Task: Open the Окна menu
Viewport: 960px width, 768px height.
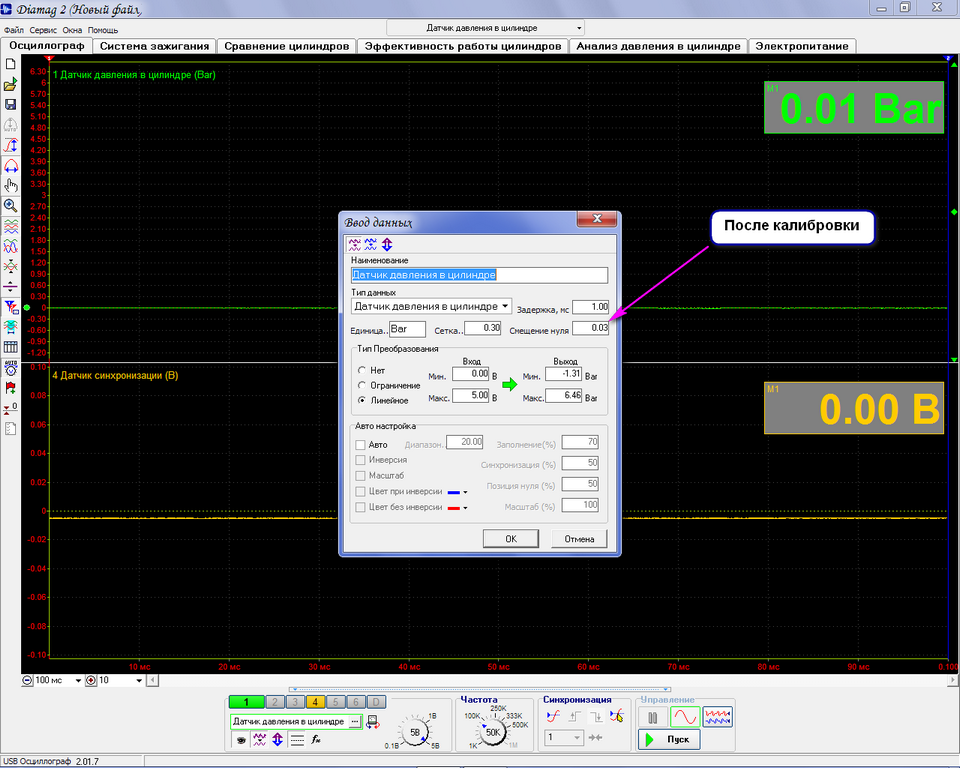Action: coord(72,30)
